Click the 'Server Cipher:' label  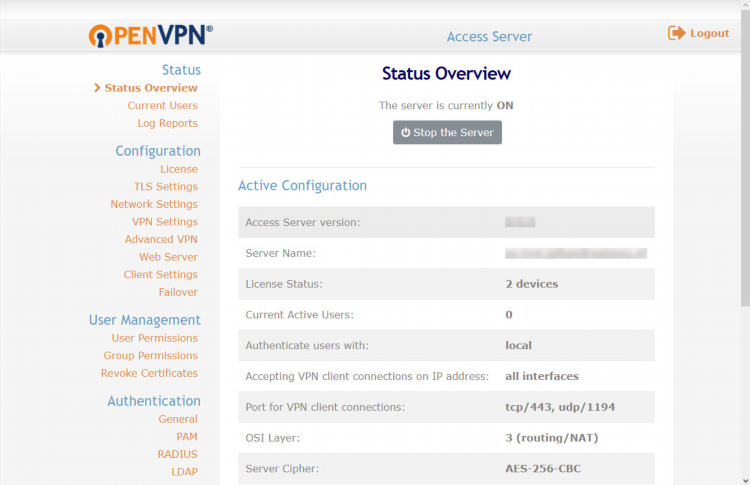[282, 469]
